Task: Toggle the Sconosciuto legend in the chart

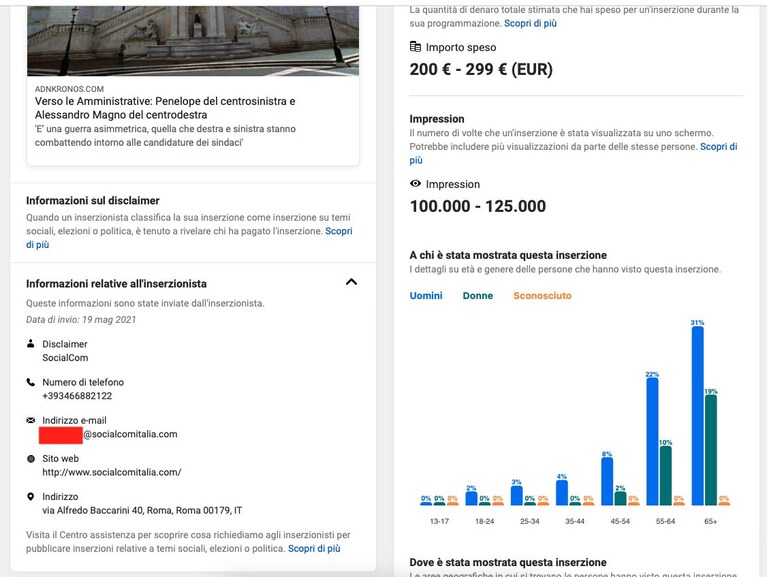Action: coord(542,296)
